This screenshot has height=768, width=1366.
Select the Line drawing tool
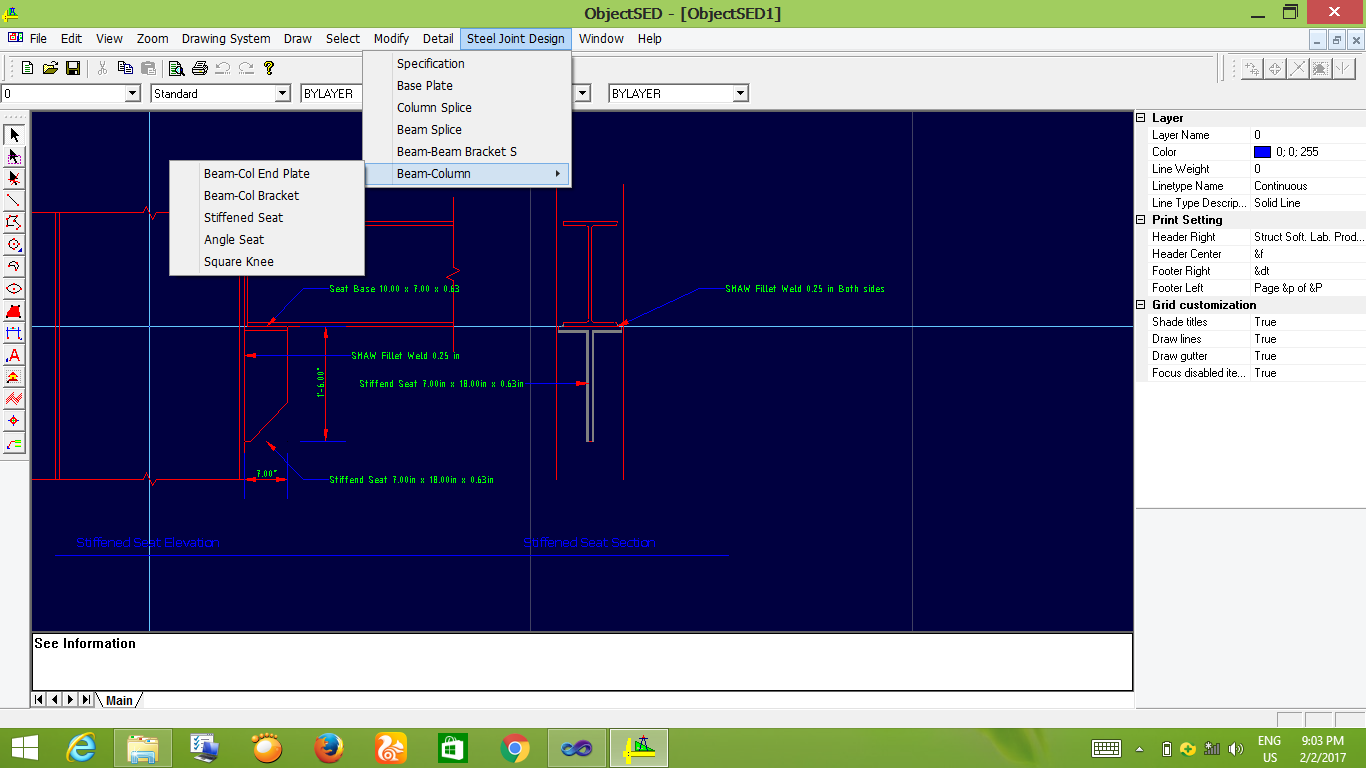tap(14, 201)
